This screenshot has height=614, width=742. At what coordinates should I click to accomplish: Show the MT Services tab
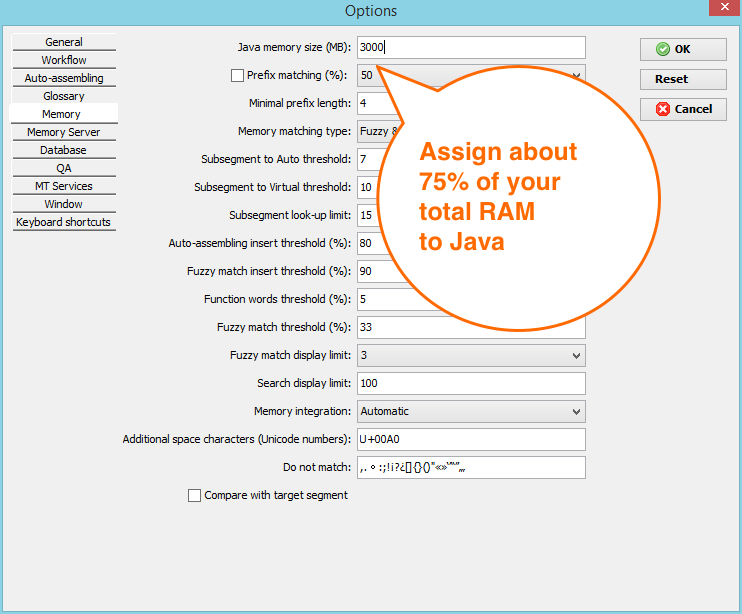point(64,186)
